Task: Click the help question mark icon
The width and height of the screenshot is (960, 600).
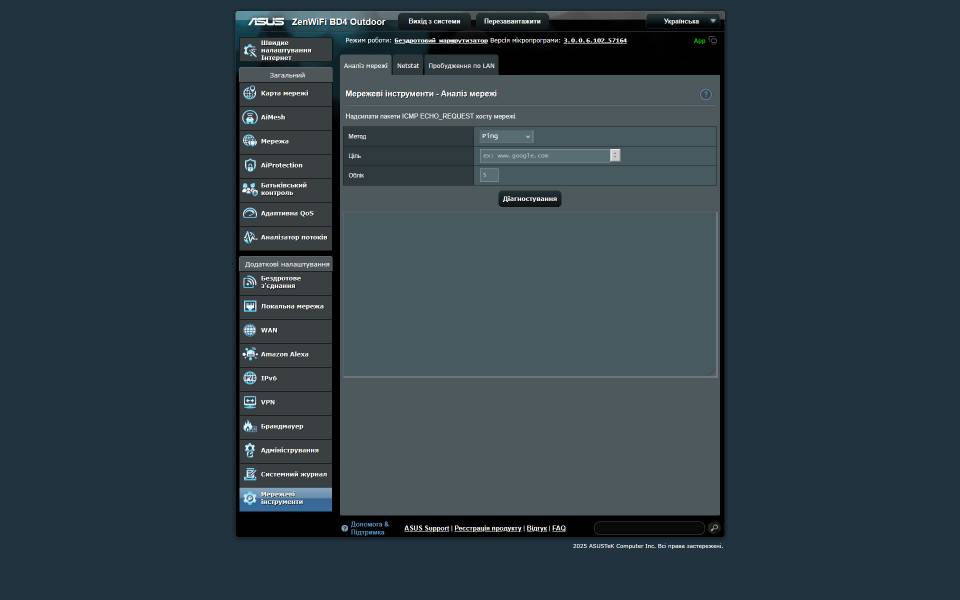Action: click(705, 94)
